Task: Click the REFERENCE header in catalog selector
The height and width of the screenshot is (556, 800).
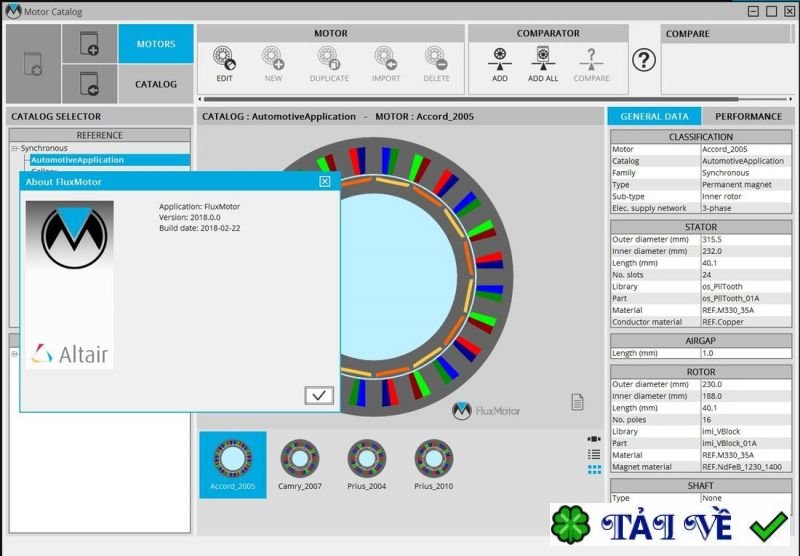Action: (99, 135)
